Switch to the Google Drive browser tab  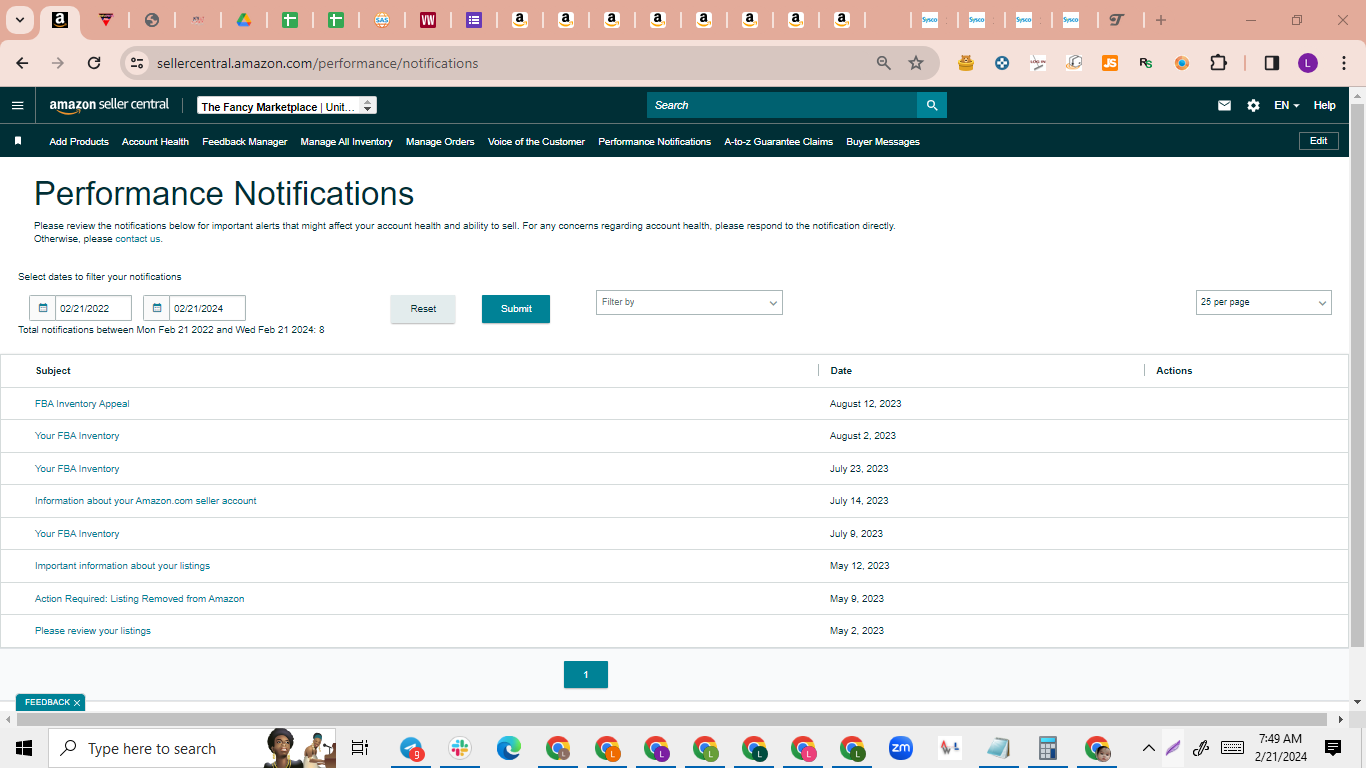(243, 20)
